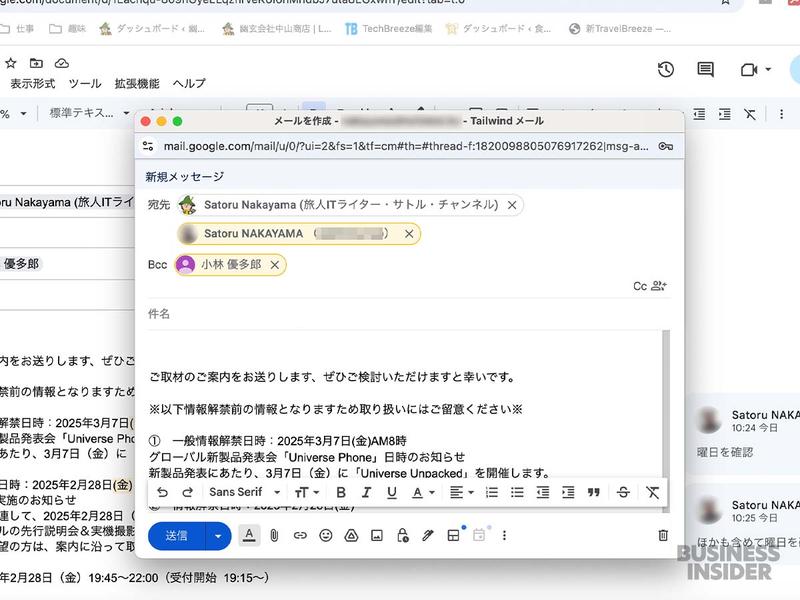Undo the last edit in the compose toolbar
Image resolution: width=800 pixels, height=600 pixels.
(x=162, y=492)
